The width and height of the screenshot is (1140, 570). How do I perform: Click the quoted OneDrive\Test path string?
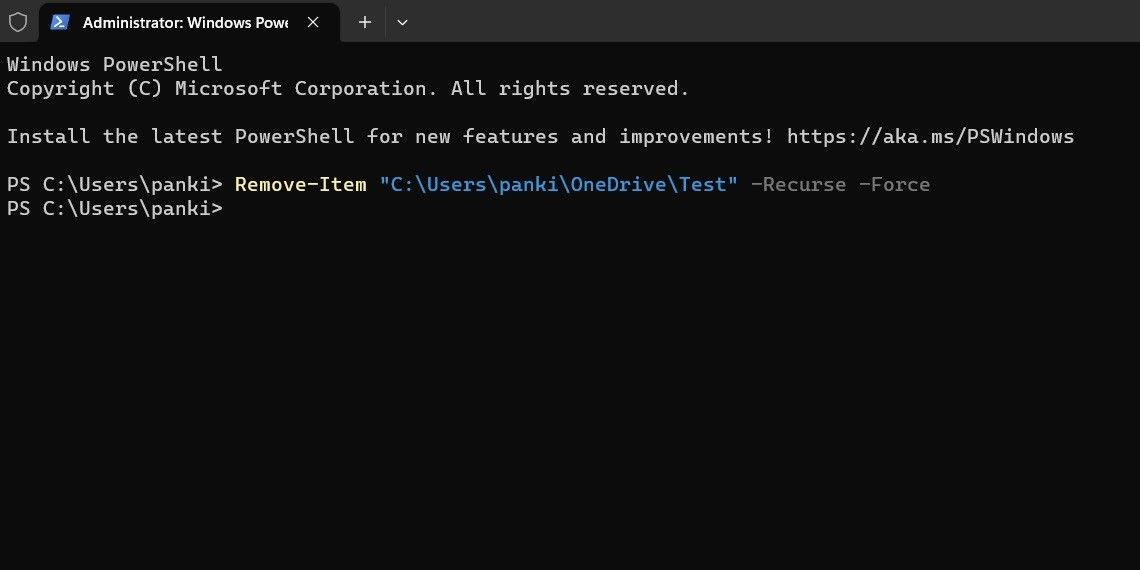(x=558, y=184)
